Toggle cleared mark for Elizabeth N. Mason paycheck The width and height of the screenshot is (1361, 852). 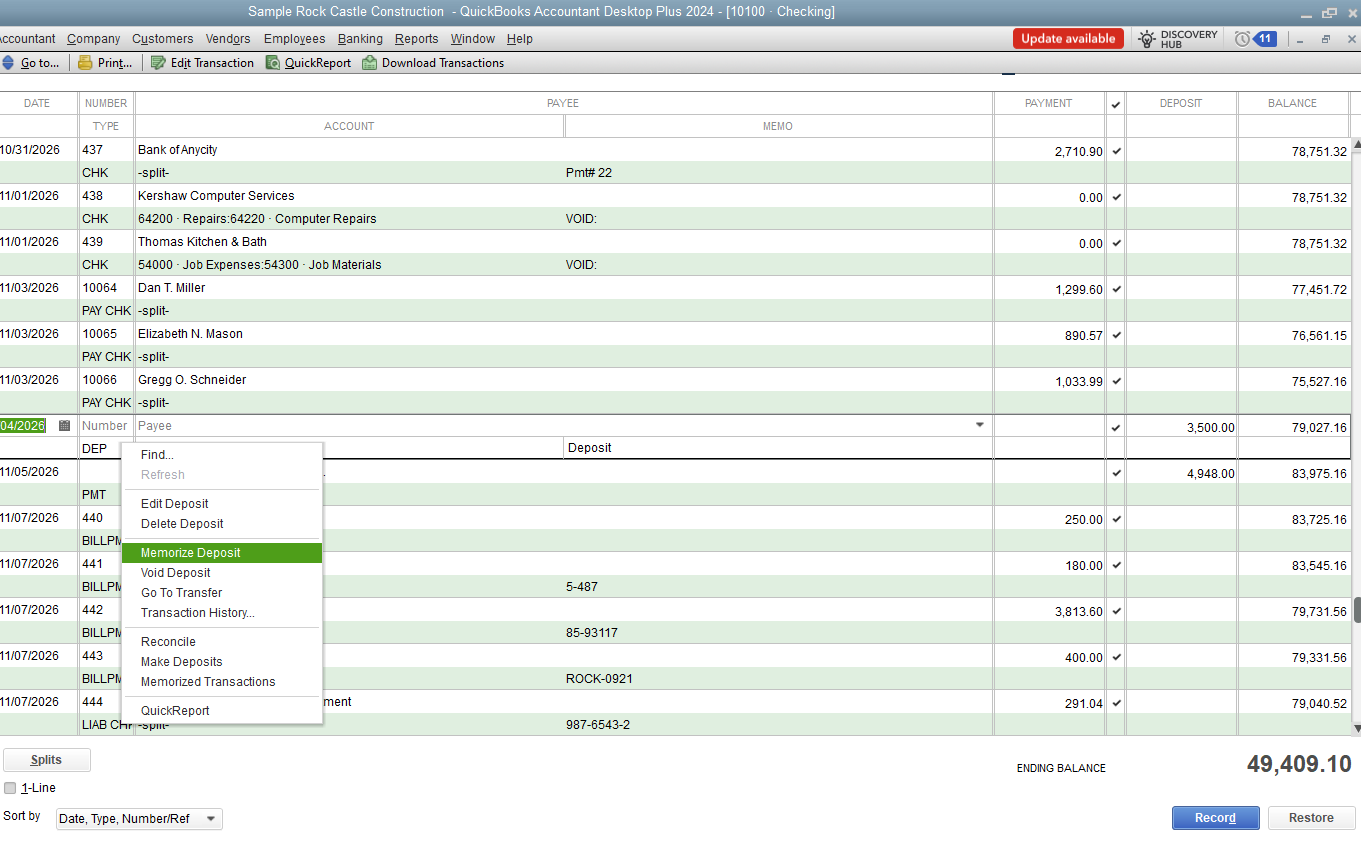[1116, 335]
